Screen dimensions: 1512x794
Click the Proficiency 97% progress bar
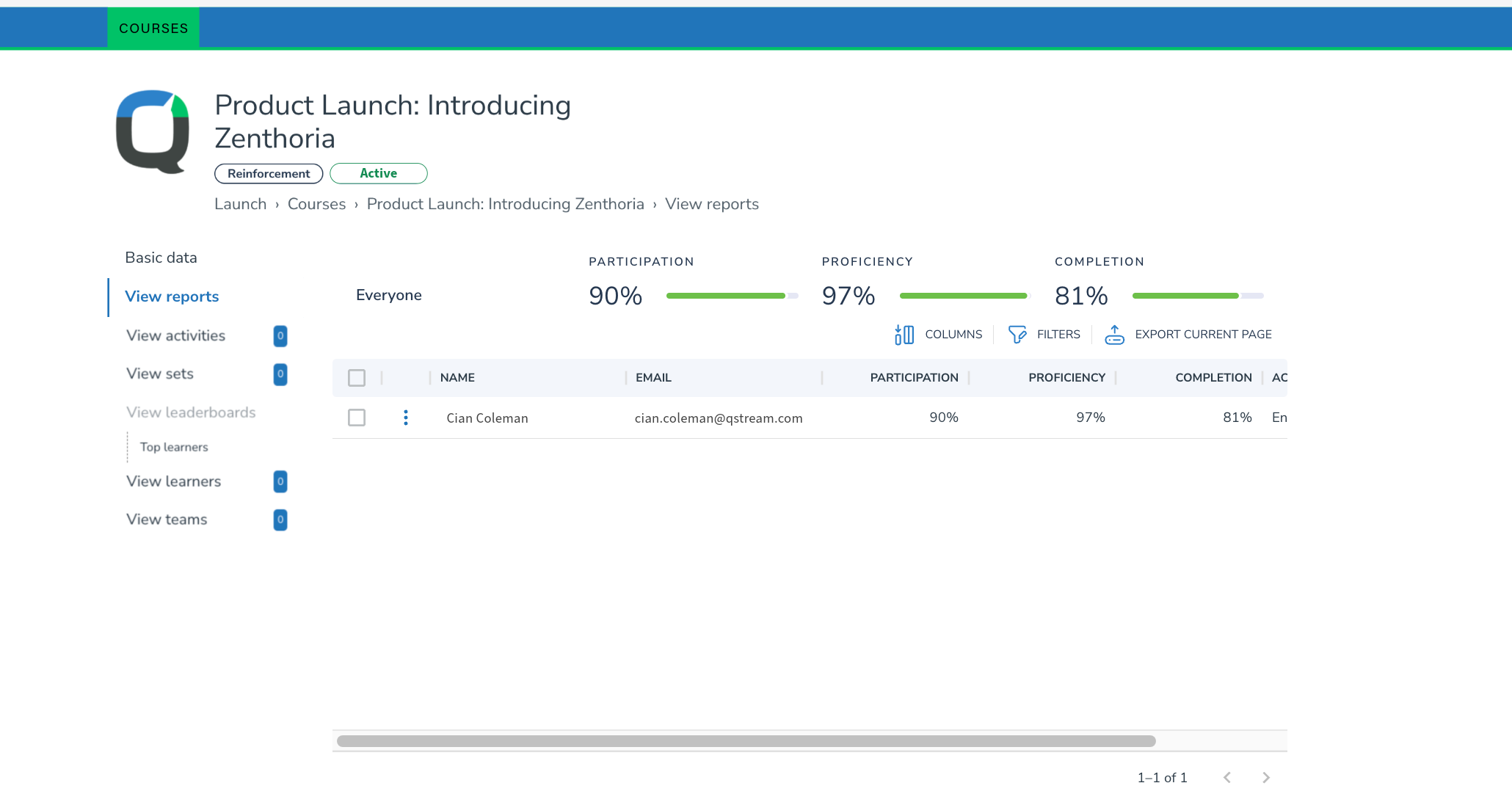click(965, 296)
